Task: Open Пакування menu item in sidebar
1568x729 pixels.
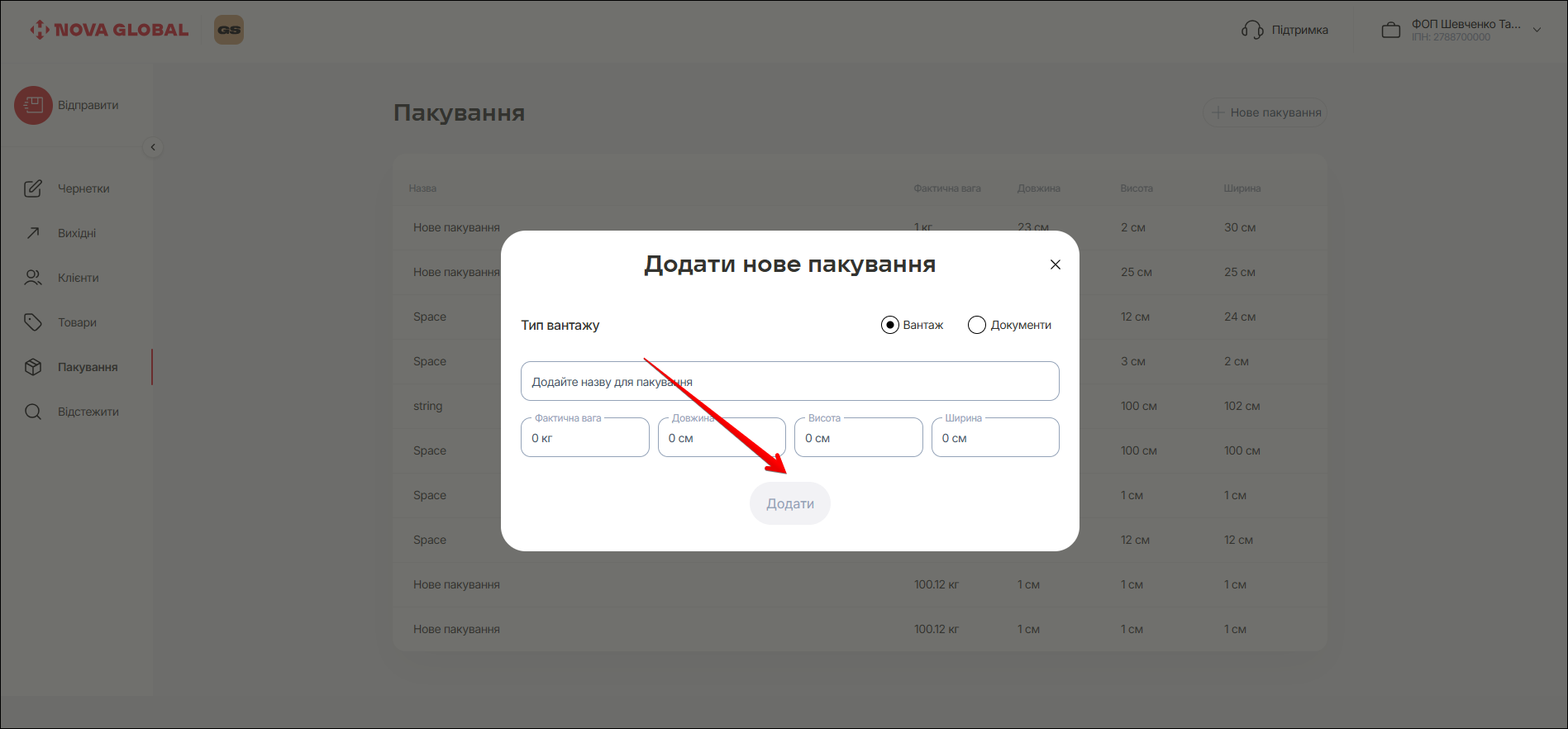Action: pos(87,367)
